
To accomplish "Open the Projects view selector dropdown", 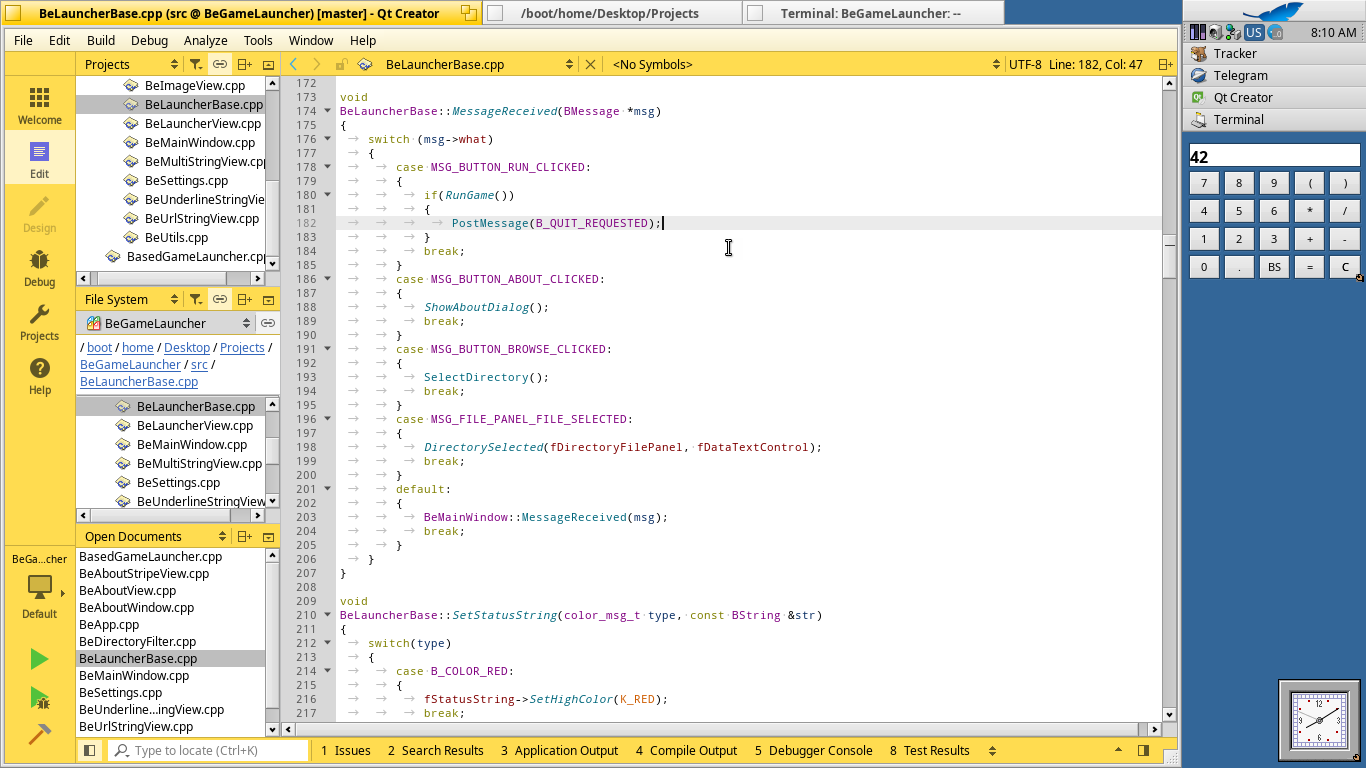I will (x=132, y=64).
